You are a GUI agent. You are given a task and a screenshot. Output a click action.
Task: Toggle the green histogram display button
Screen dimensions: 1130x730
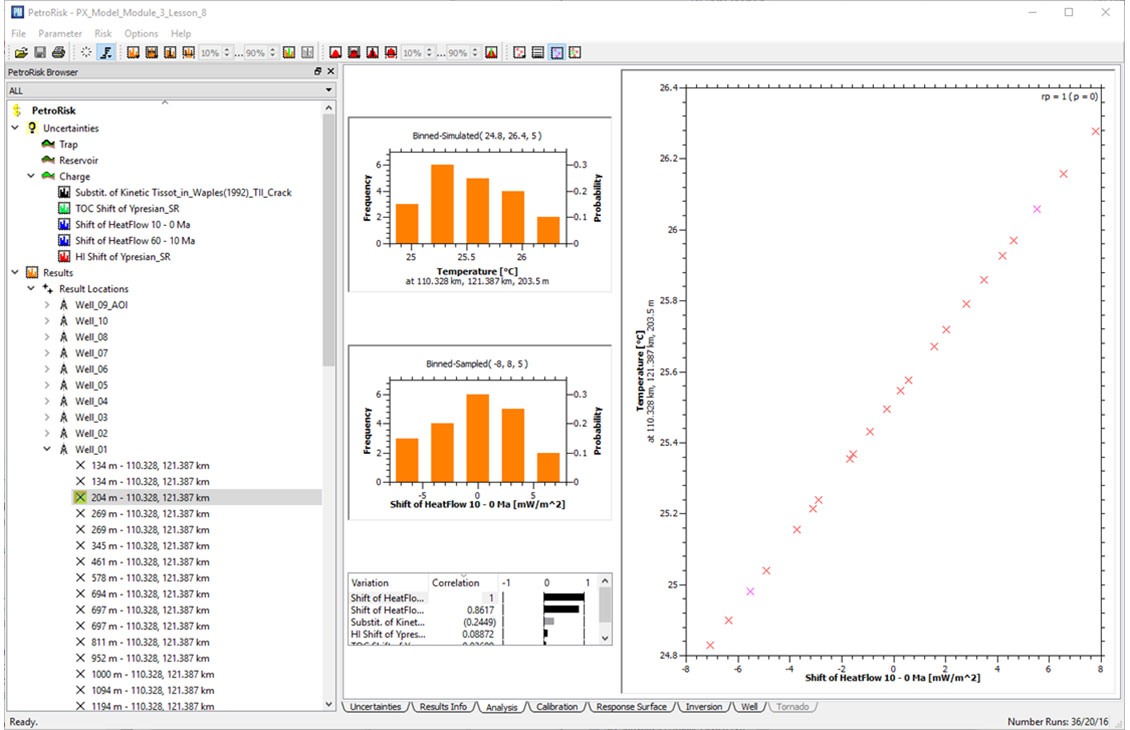287,52
